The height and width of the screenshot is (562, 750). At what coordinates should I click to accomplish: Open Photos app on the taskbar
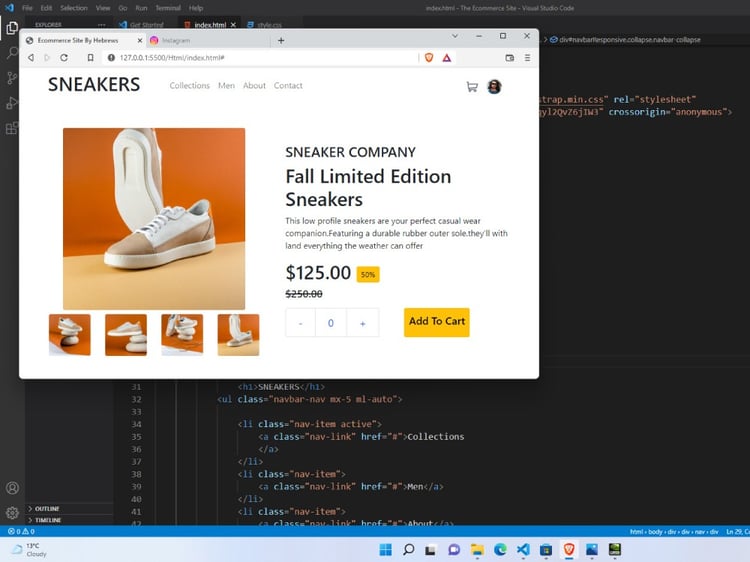pos(592,550)
